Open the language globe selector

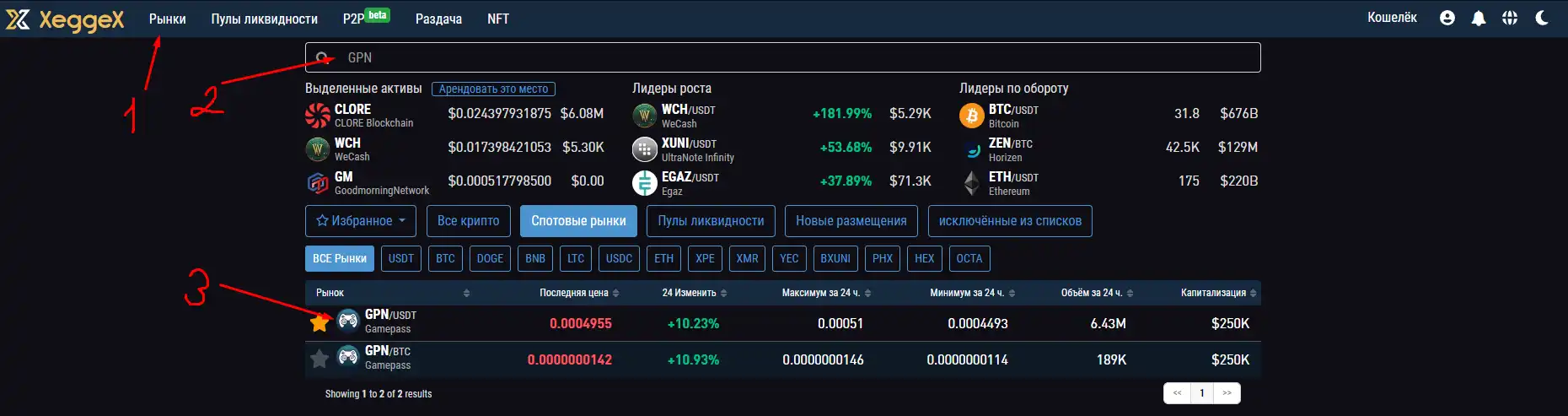(x=1510, y=18)
